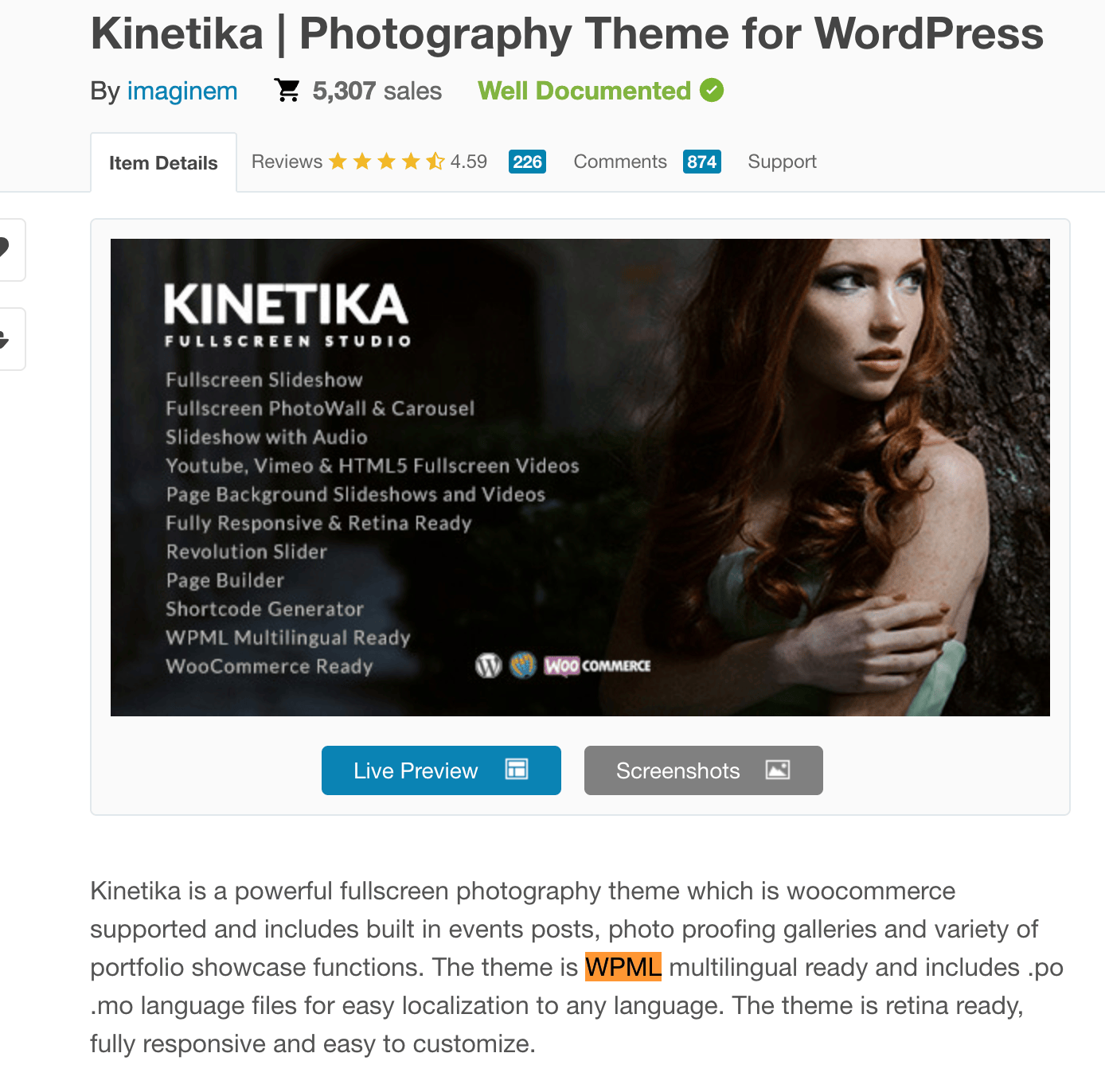
Task: Click the Kinetika preview banner image
Action: (580, 478)
